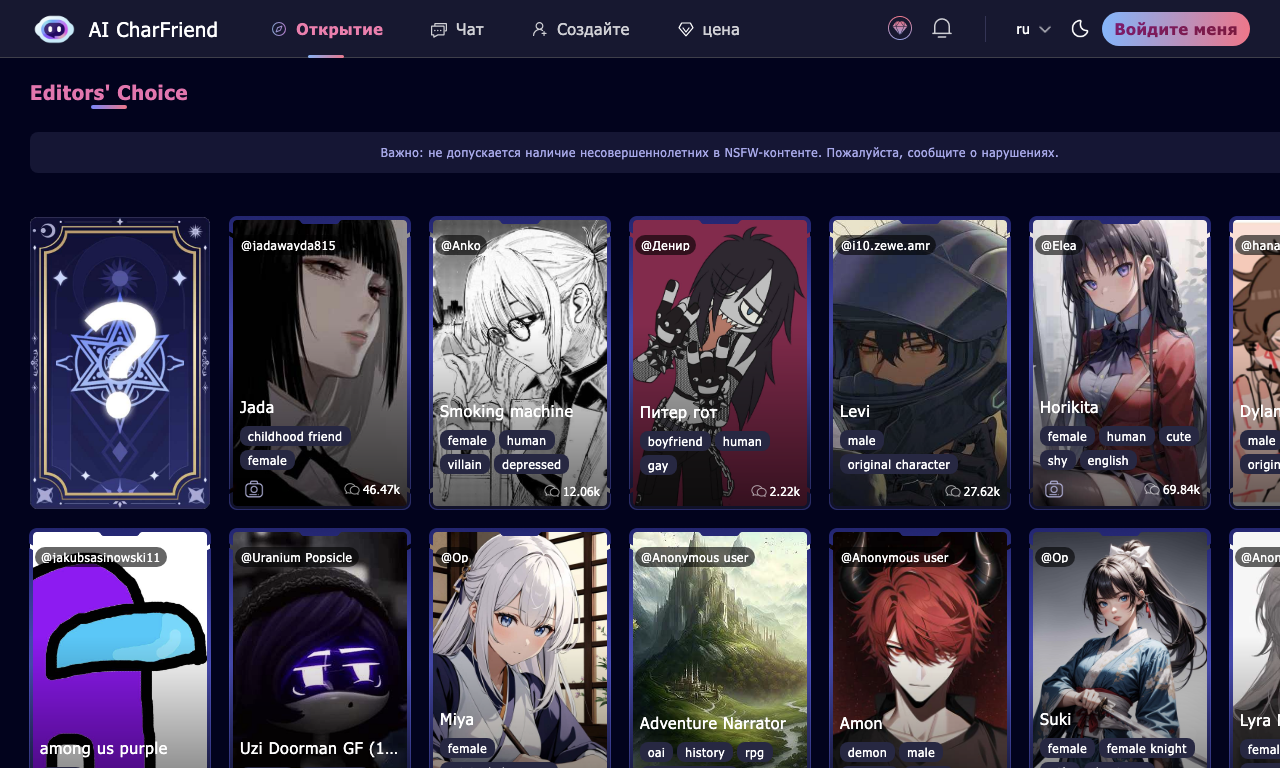This screenshot has width=1280, height=768.
Task: Click the 'villain' tag on Smoking machine
Action: coord(465,465)
